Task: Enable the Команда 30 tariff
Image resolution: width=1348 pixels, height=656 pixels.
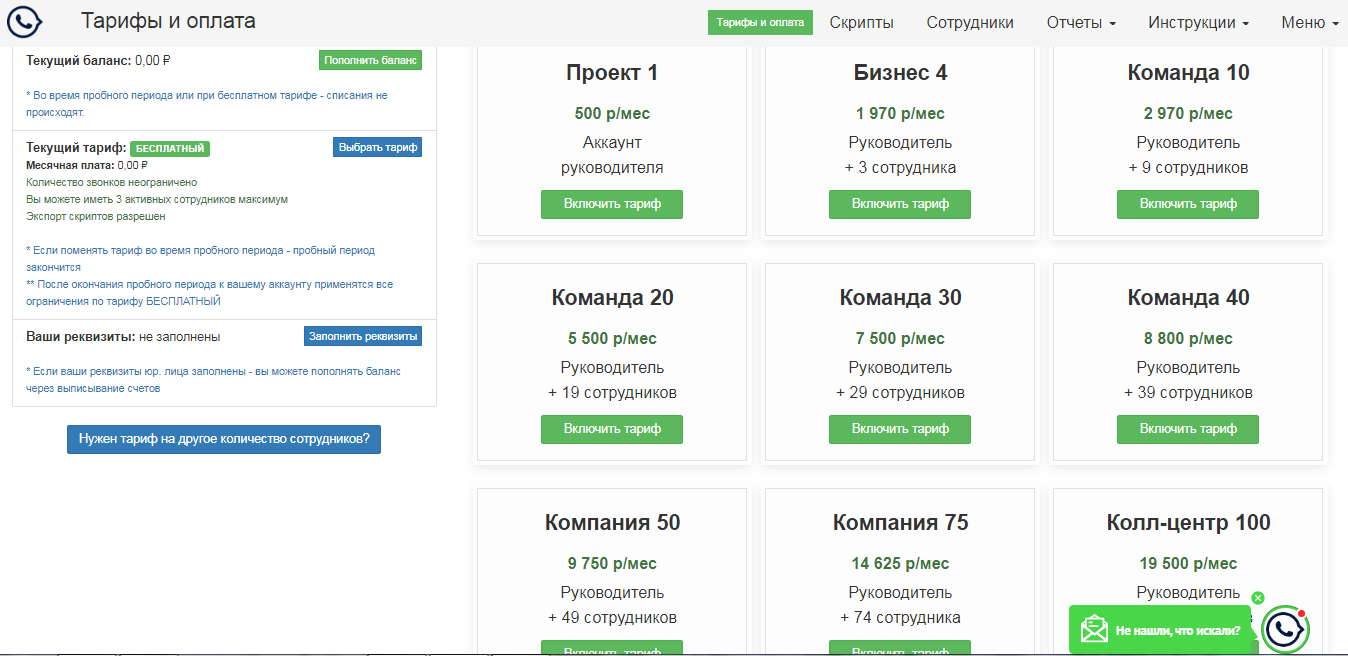Action: click(x=900, y=429)
